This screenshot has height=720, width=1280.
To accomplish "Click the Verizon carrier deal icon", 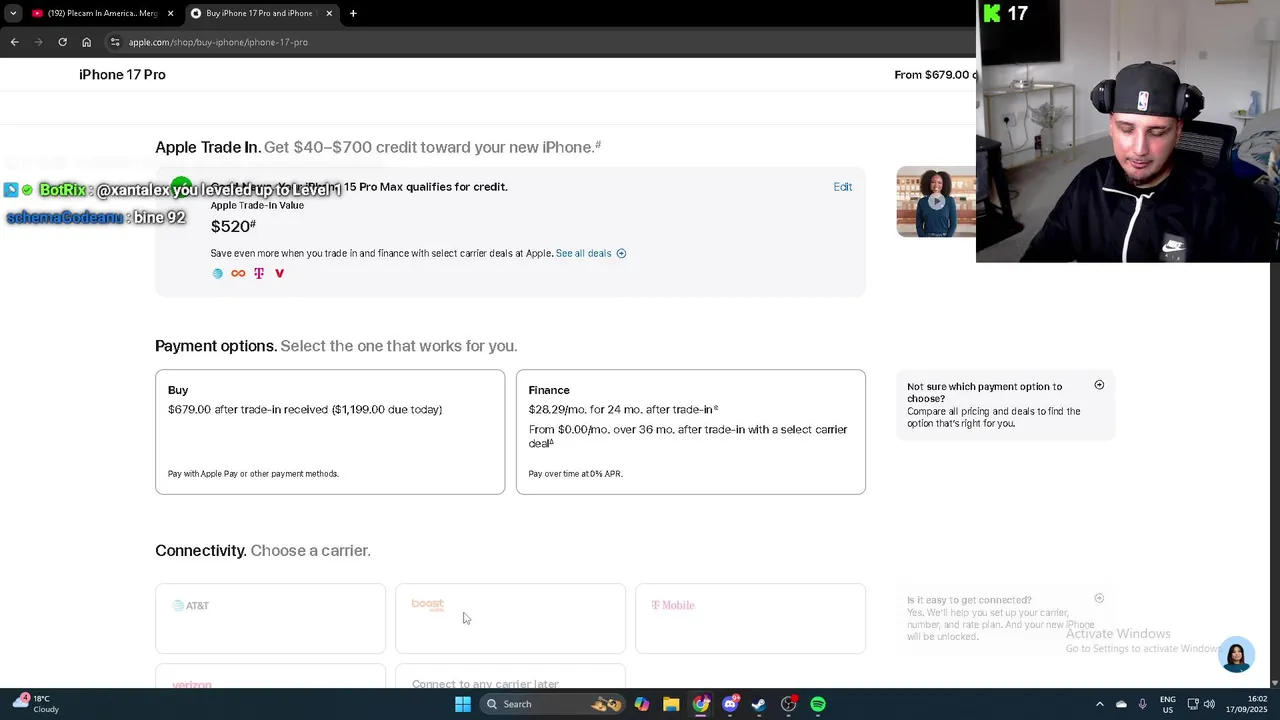I will click(279, 273).
